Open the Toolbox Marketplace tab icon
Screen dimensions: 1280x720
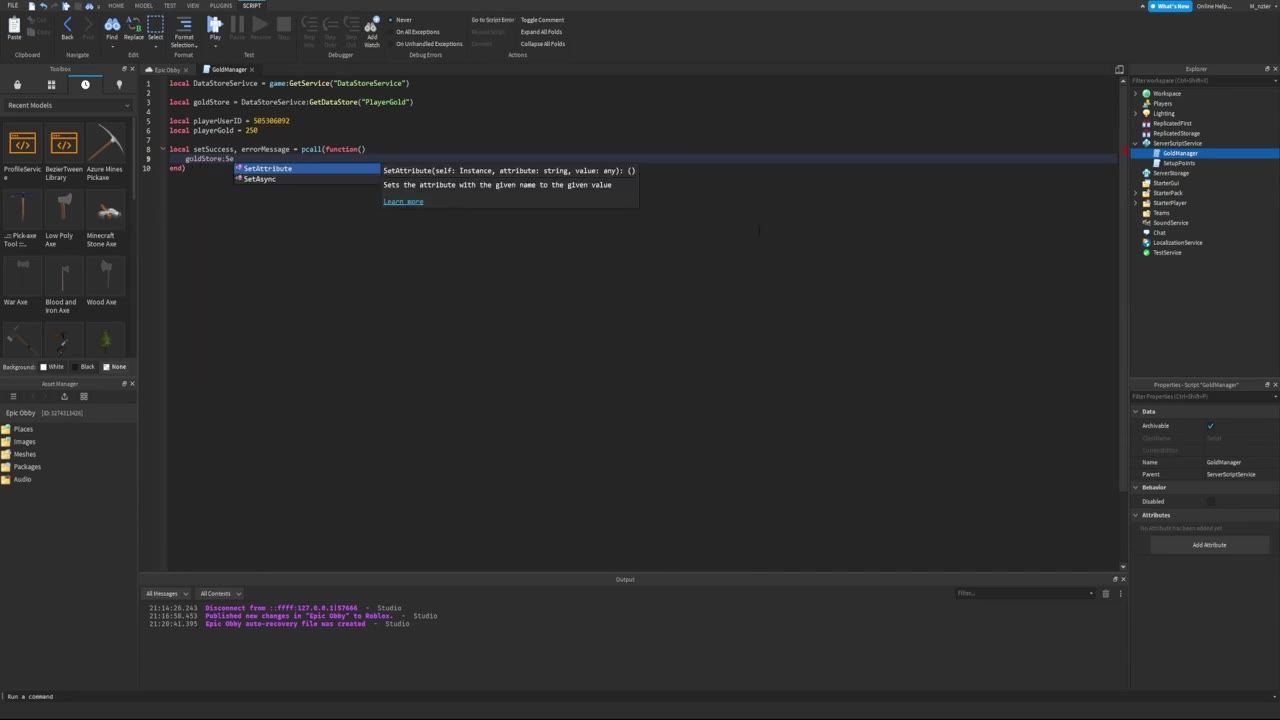17,85
